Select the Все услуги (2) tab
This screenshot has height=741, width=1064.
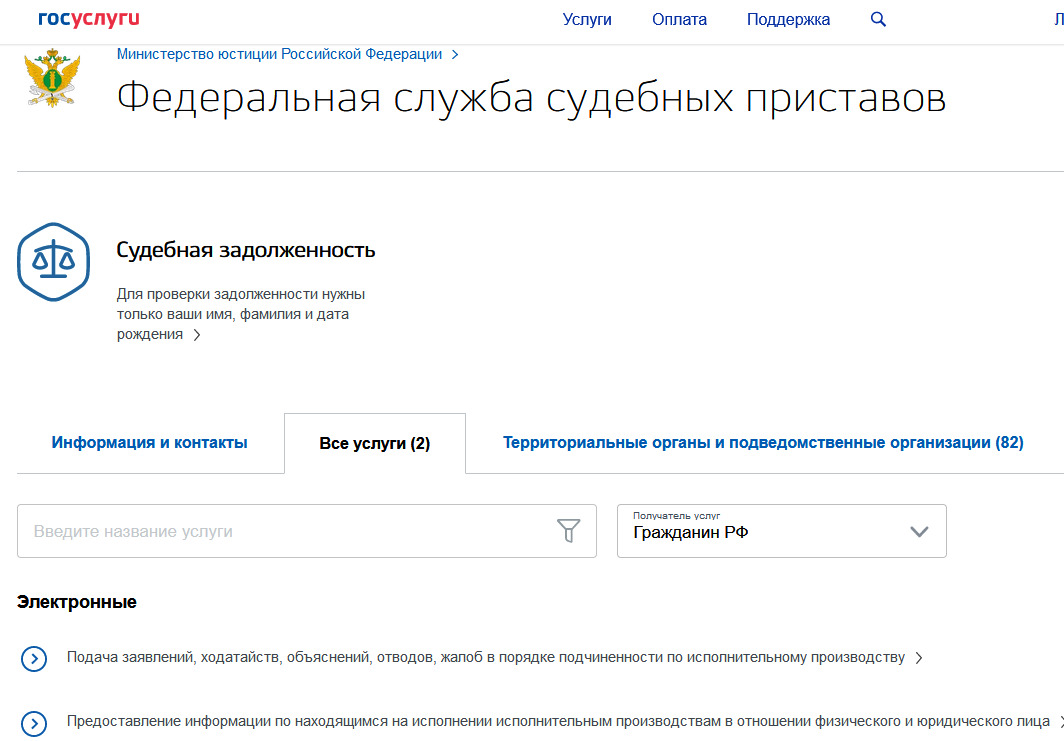click(x=375, y=443)
